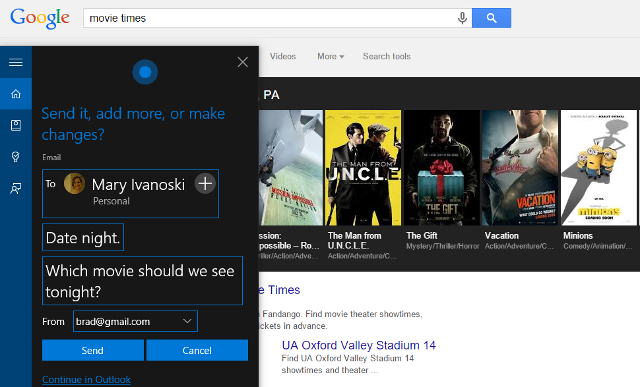Click the Send it, add more prompt

pyautogui.click(x=133, y=124)
